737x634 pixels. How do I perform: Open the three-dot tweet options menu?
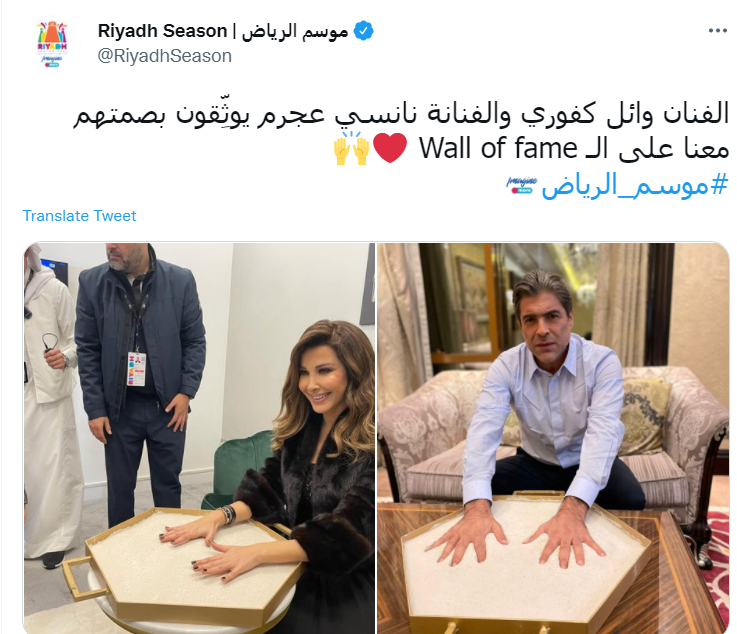[717, 31]
